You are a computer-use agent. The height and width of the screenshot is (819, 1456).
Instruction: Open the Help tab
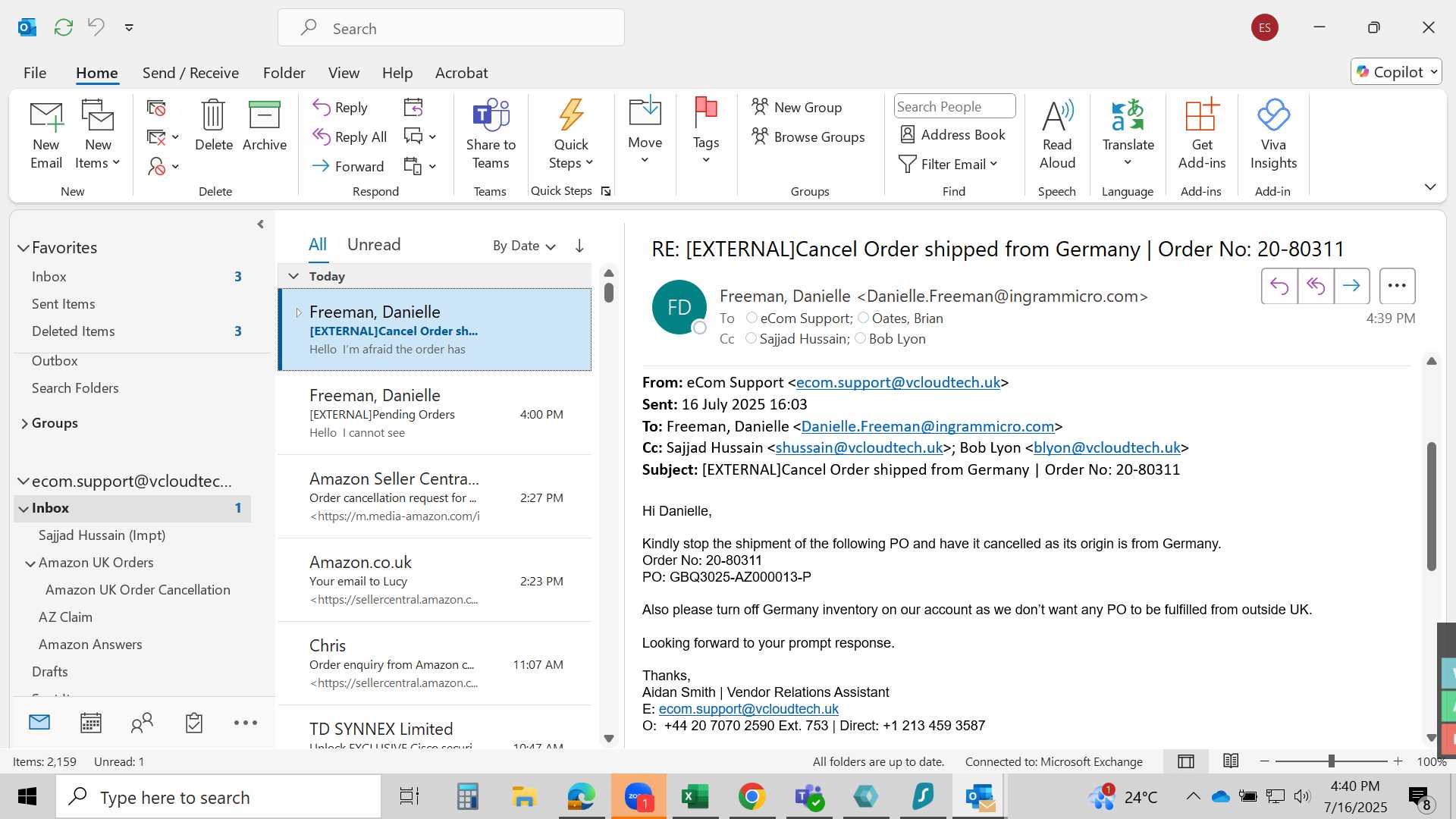pos(397,73)
